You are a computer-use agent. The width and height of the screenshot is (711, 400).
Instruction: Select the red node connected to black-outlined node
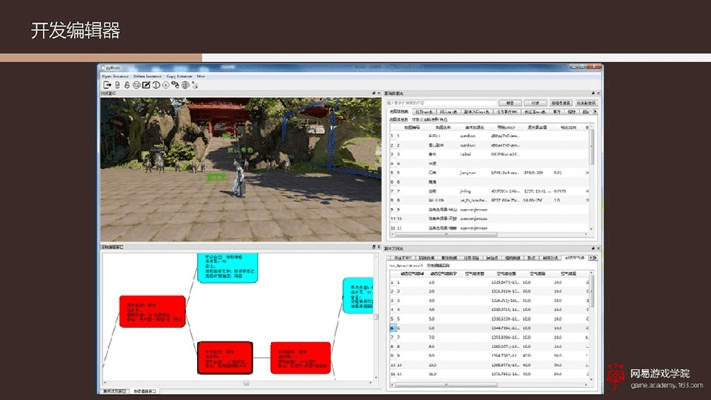301,358
